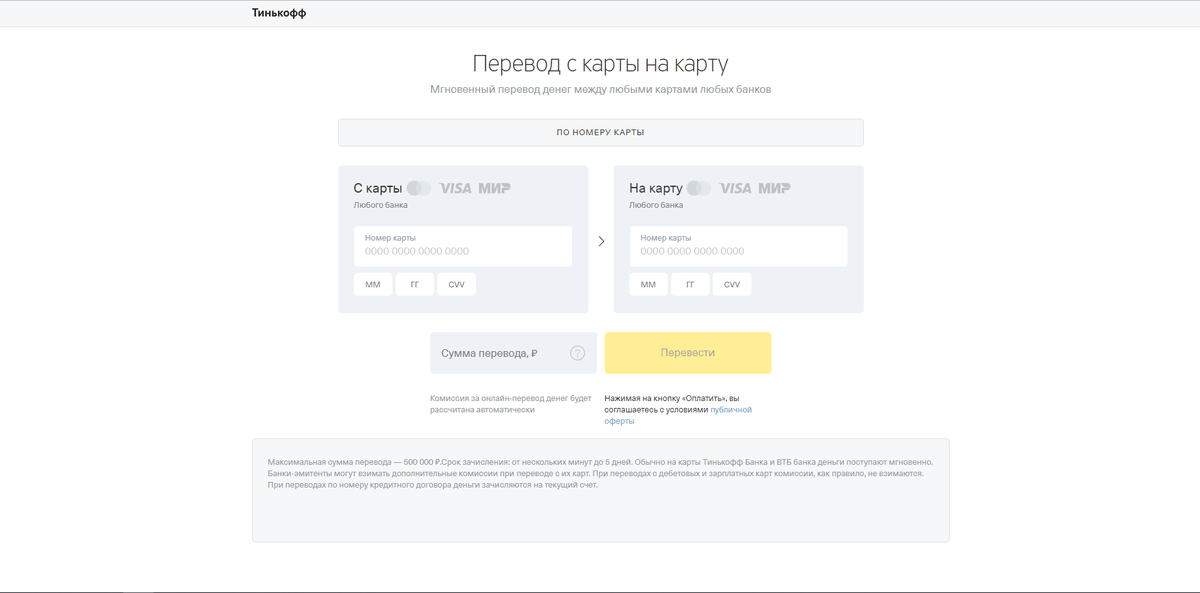Click the На карту heading
The width and height of the screenshot is (1200, 593).
point(656,188)
